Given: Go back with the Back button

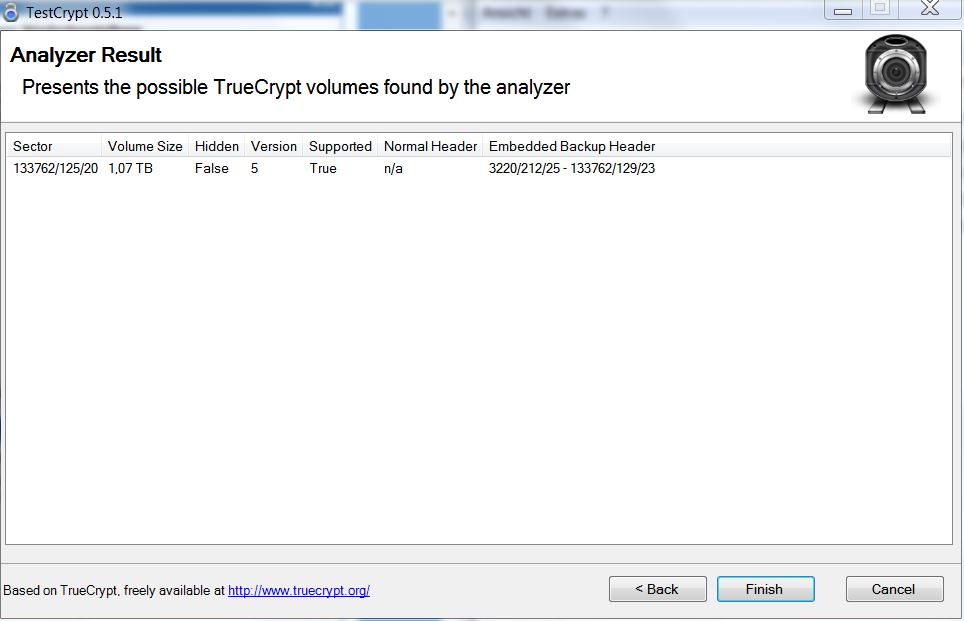Looking at the screenshot, I should click(657, 589).
